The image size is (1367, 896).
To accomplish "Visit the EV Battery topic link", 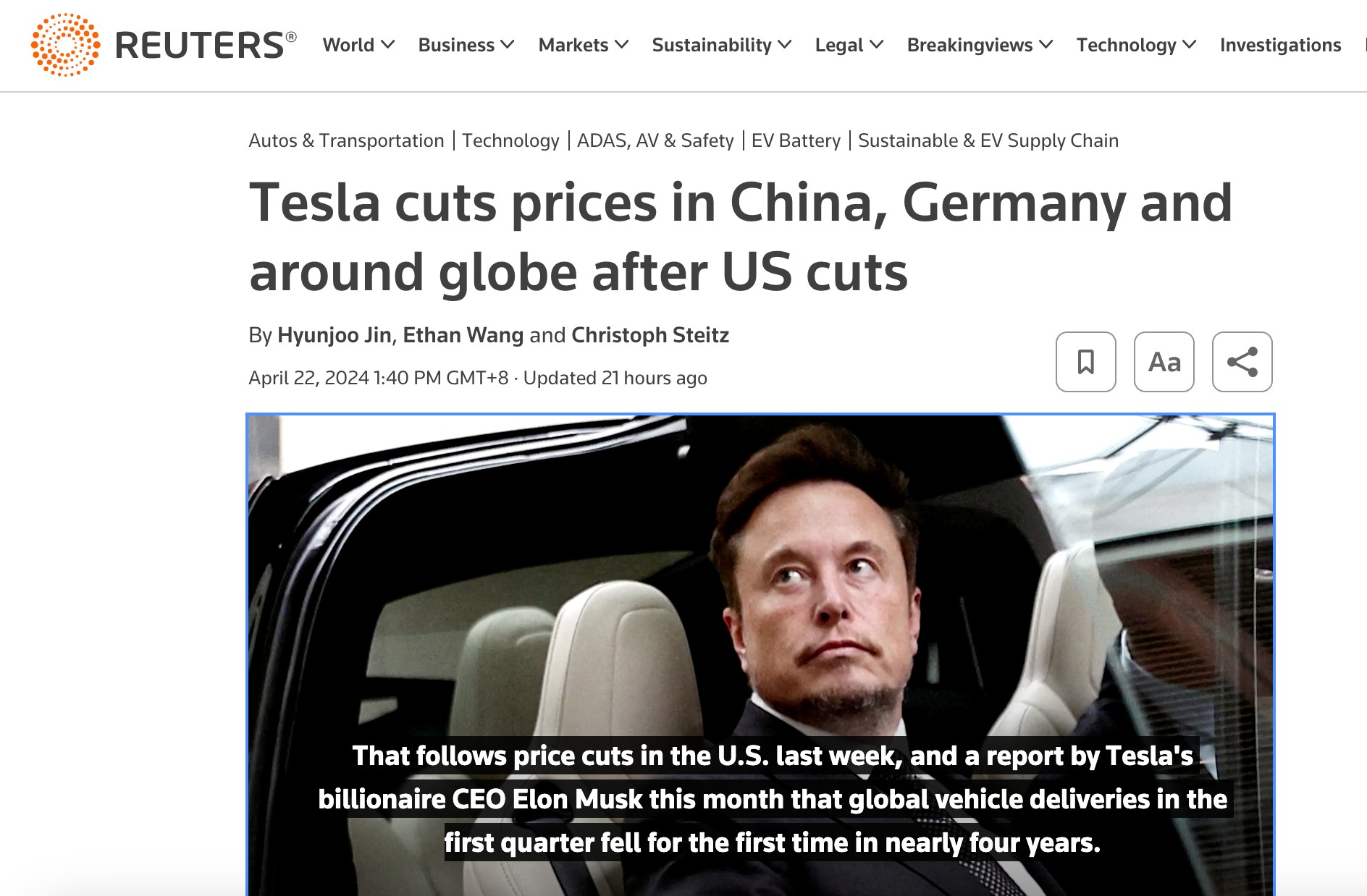I will [x=796, y=140].
